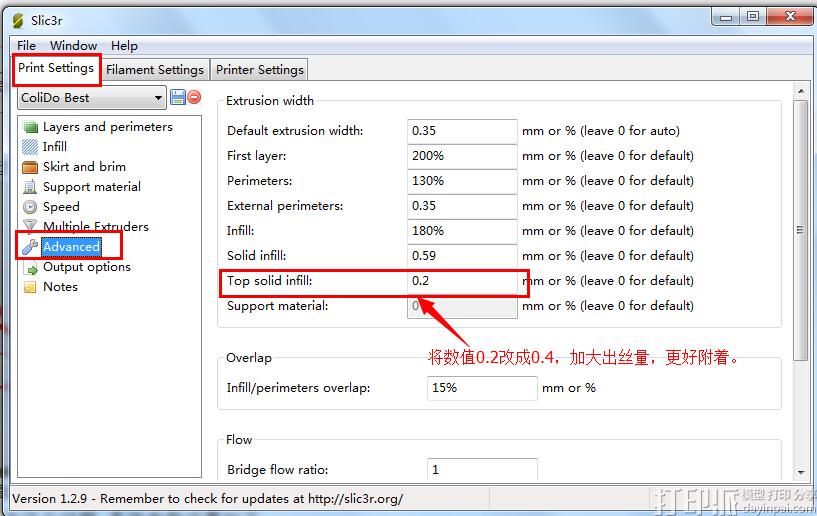This screenshot has height=516, width=817.
Task: Click the Support material building icon
Action: (30, 187)
